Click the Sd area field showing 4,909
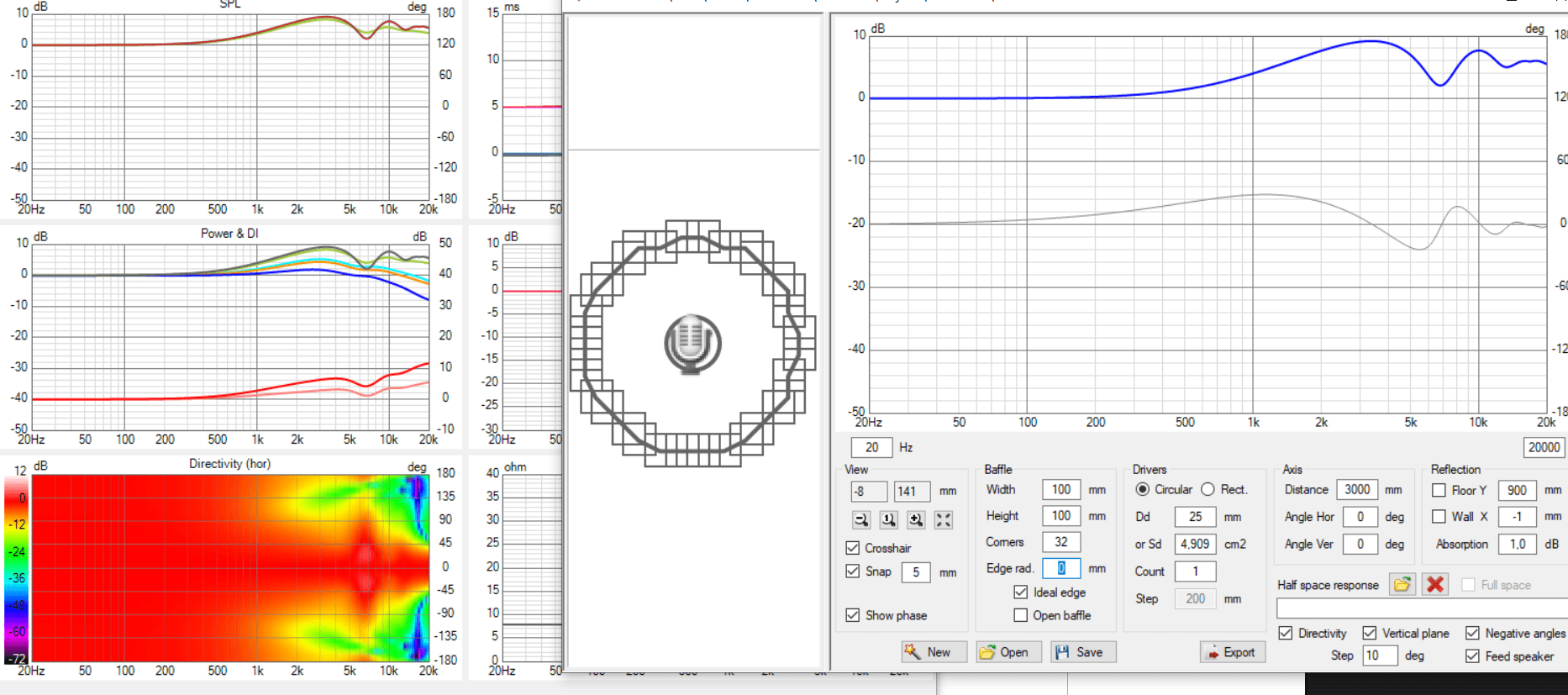The width and height of the screenshot is (1568, 695). pyautogui.click(x=1195, y=544)
